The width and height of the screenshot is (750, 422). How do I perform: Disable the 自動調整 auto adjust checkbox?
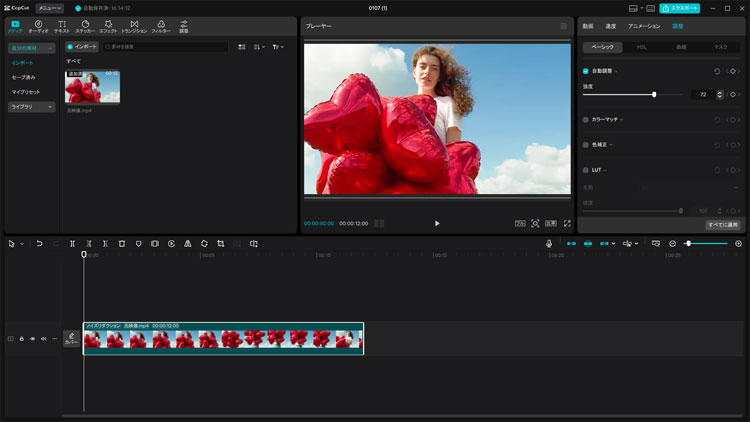click(586, 71)
